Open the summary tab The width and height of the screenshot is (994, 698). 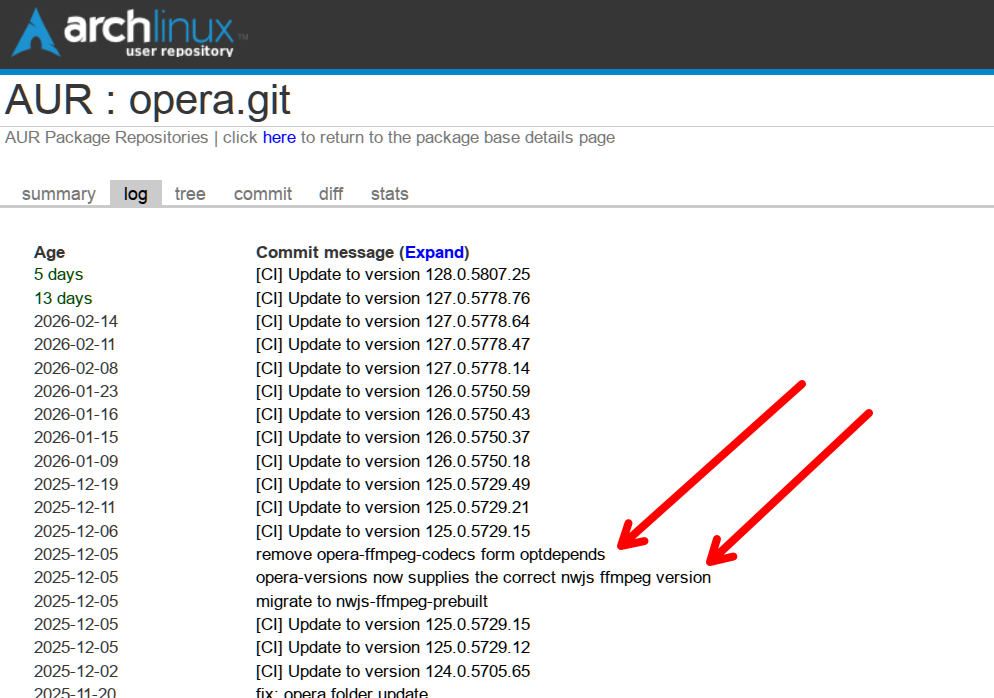click(x=59, y=194)
